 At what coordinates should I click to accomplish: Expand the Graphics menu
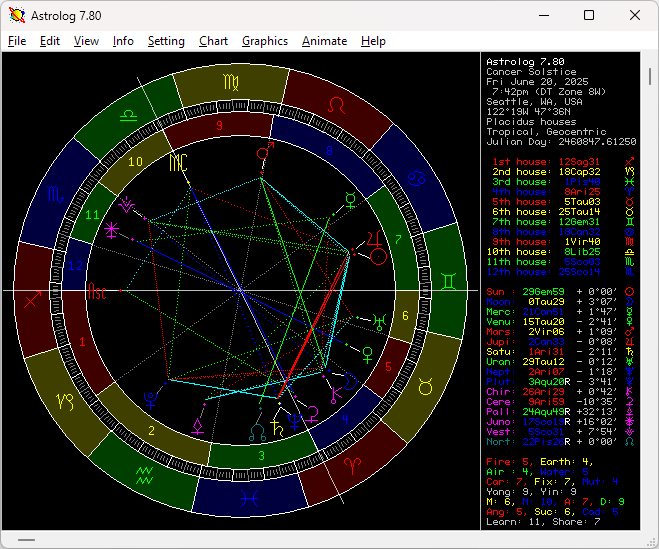pos(264,41)
